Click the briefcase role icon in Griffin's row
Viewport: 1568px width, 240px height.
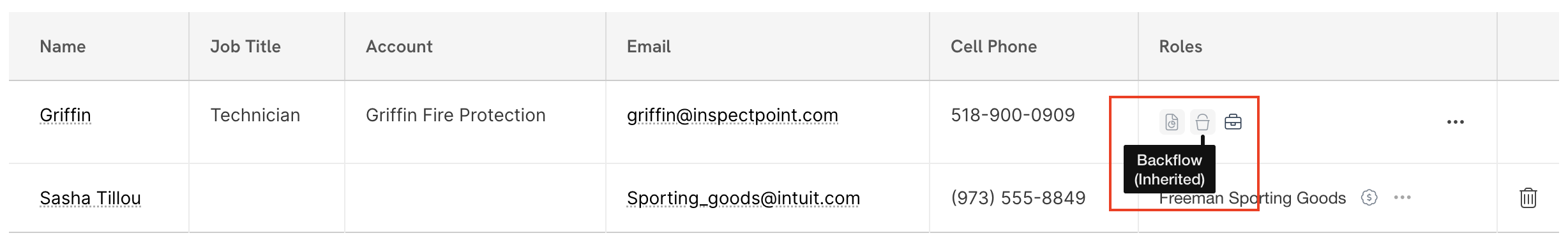[1233, 122]
